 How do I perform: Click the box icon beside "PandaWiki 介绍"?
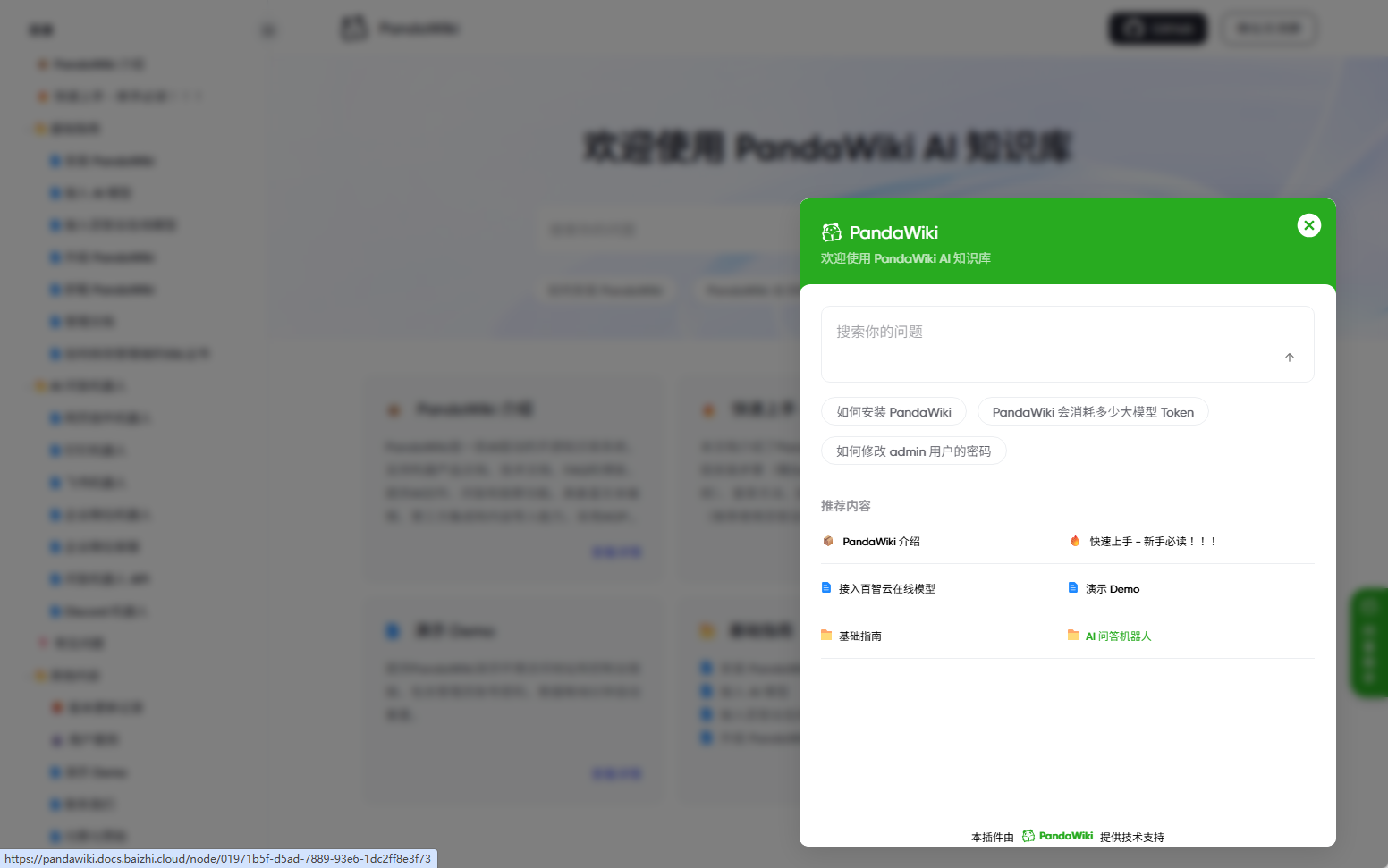[828, 541]
